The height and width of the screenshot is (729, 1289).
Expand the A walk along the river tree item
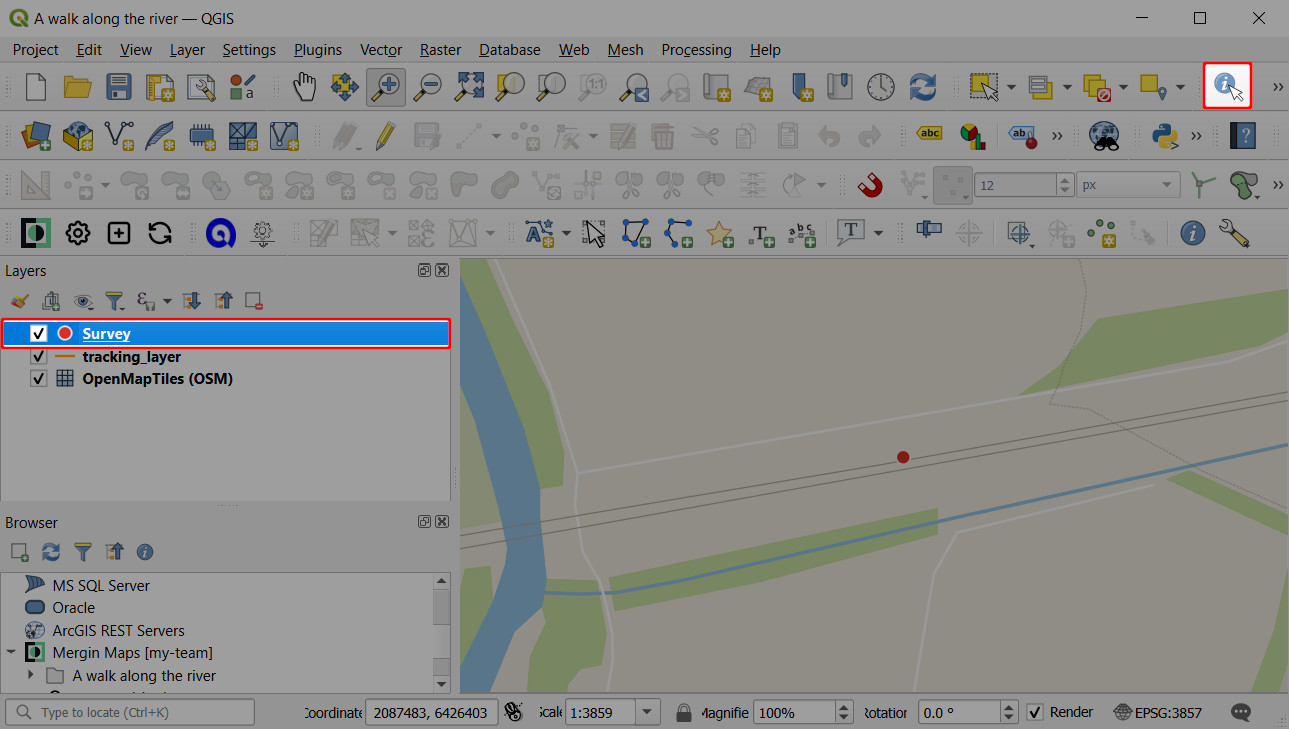click(32, 675)
